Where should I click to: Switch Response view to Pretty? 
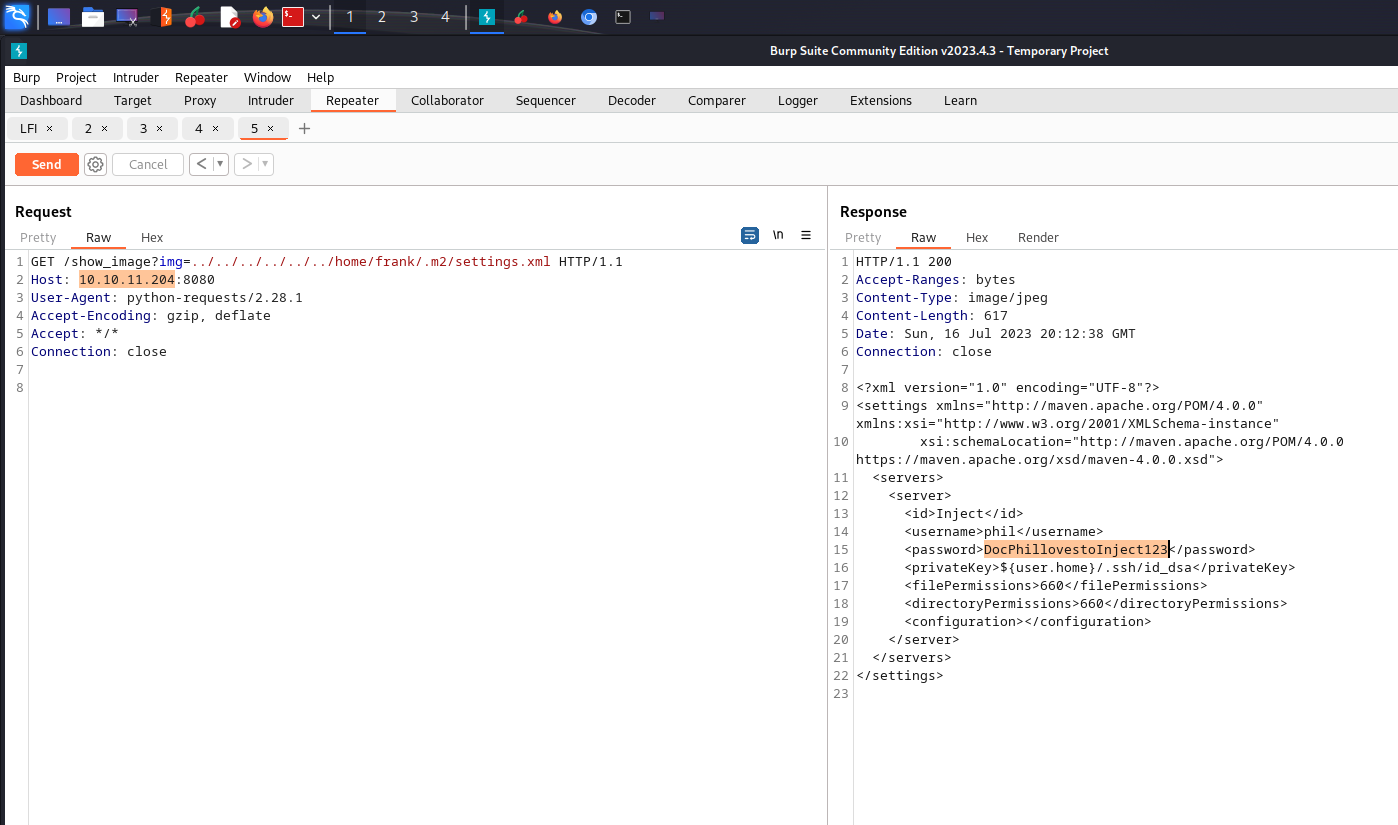click(863, 237)
